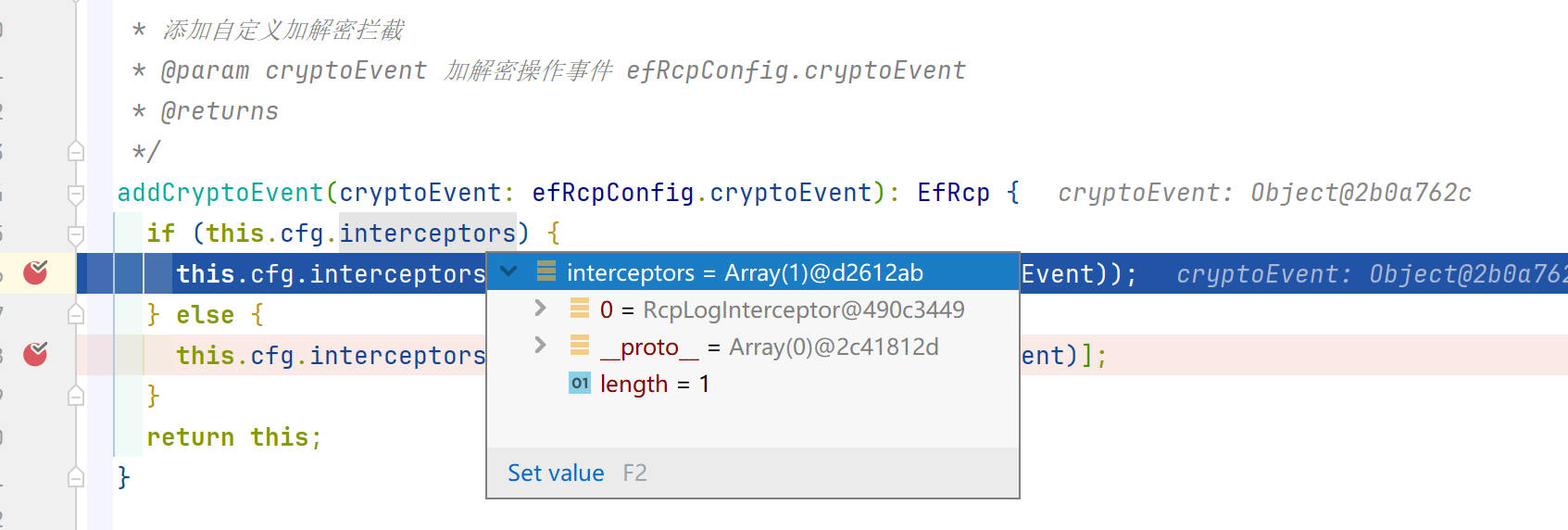
Task: Click the array icon beside __proto__
Action: pyautogui.click(x=580, y=346)
